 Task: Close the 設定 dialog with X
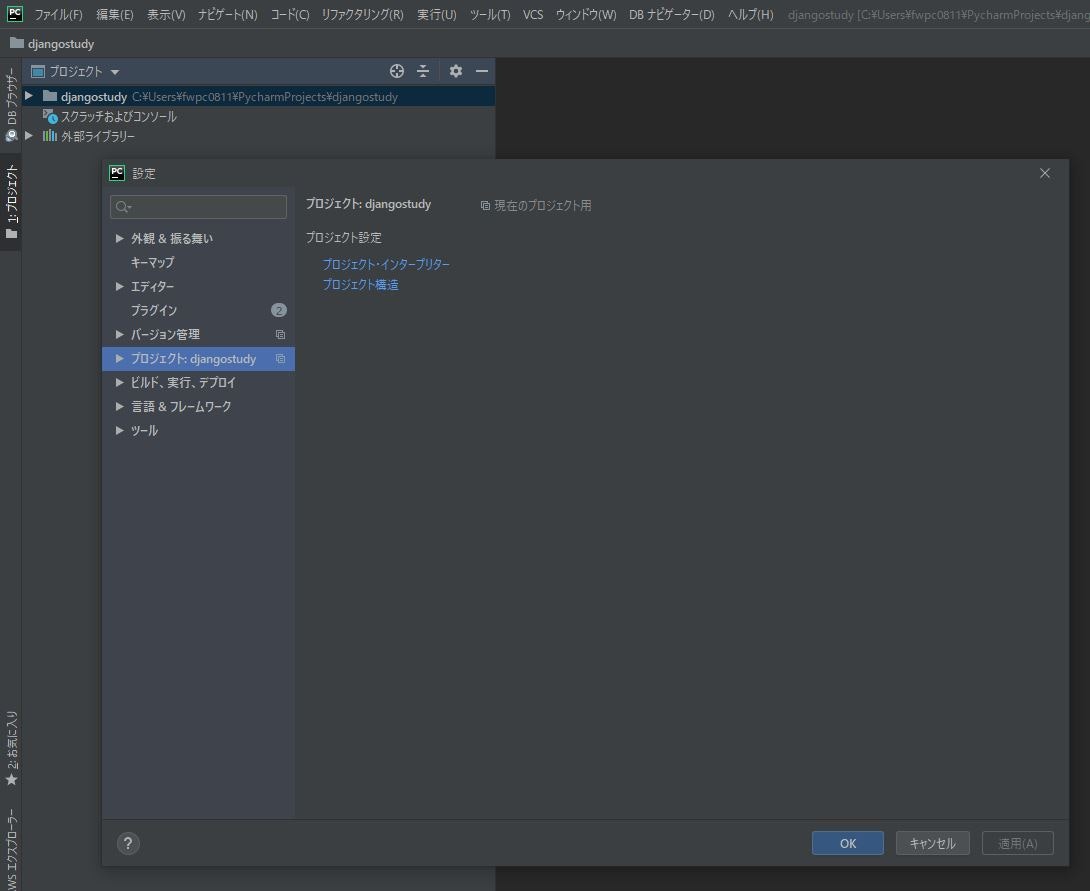1045,173
